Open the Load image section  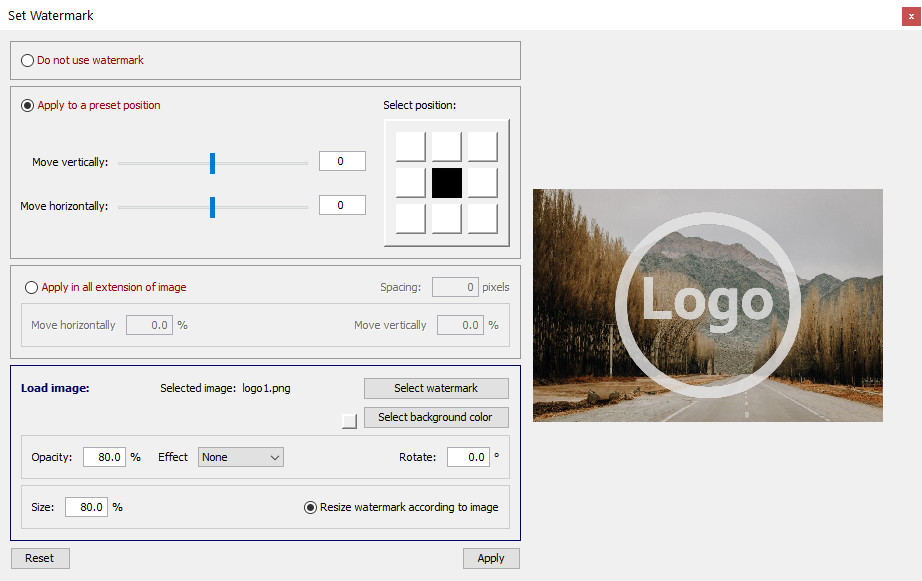pyautogui.click(x=54, y=388)
